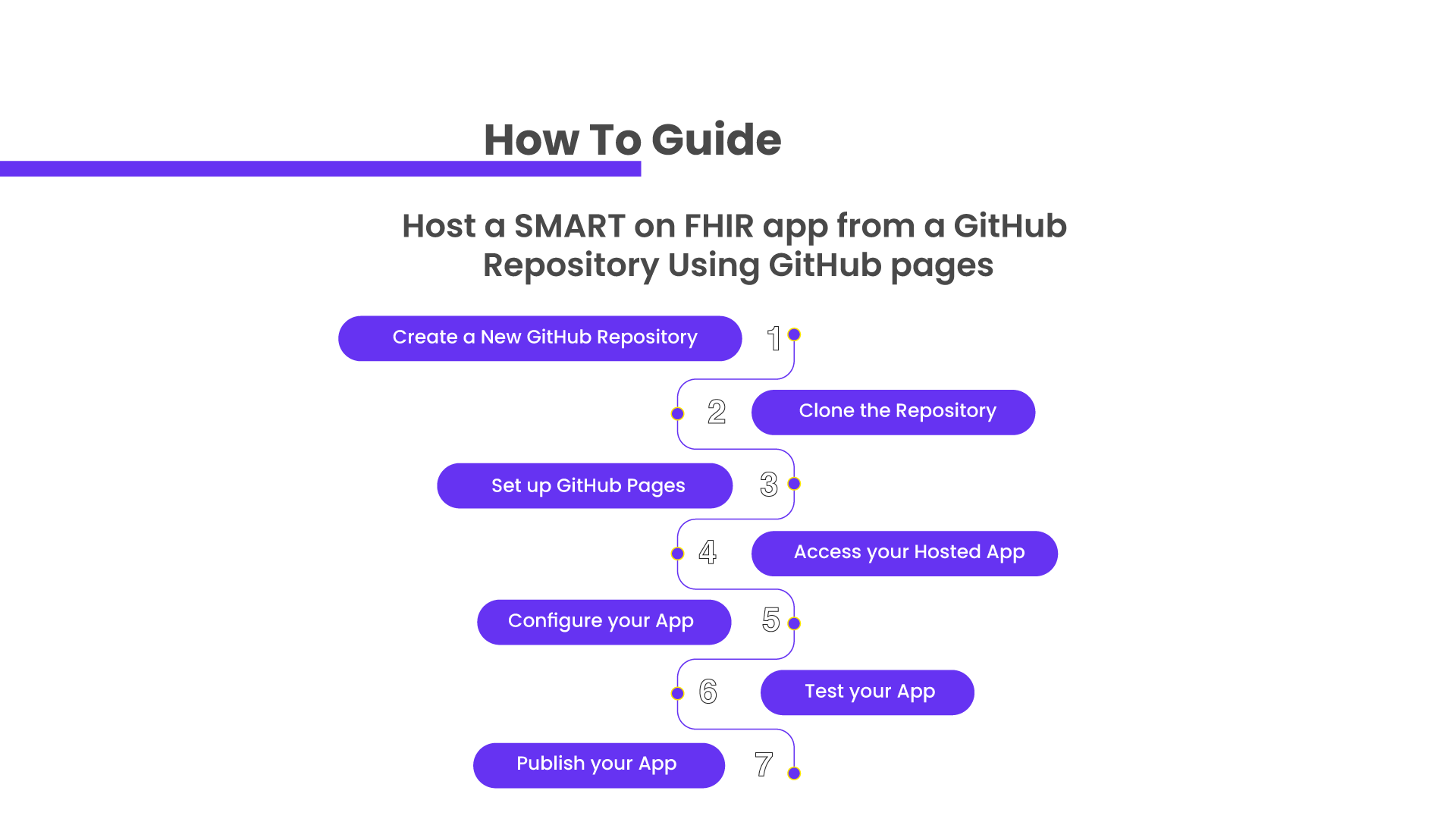Select the Set up GitHub Pages step
1456x819 pixels.
[587, 485]
